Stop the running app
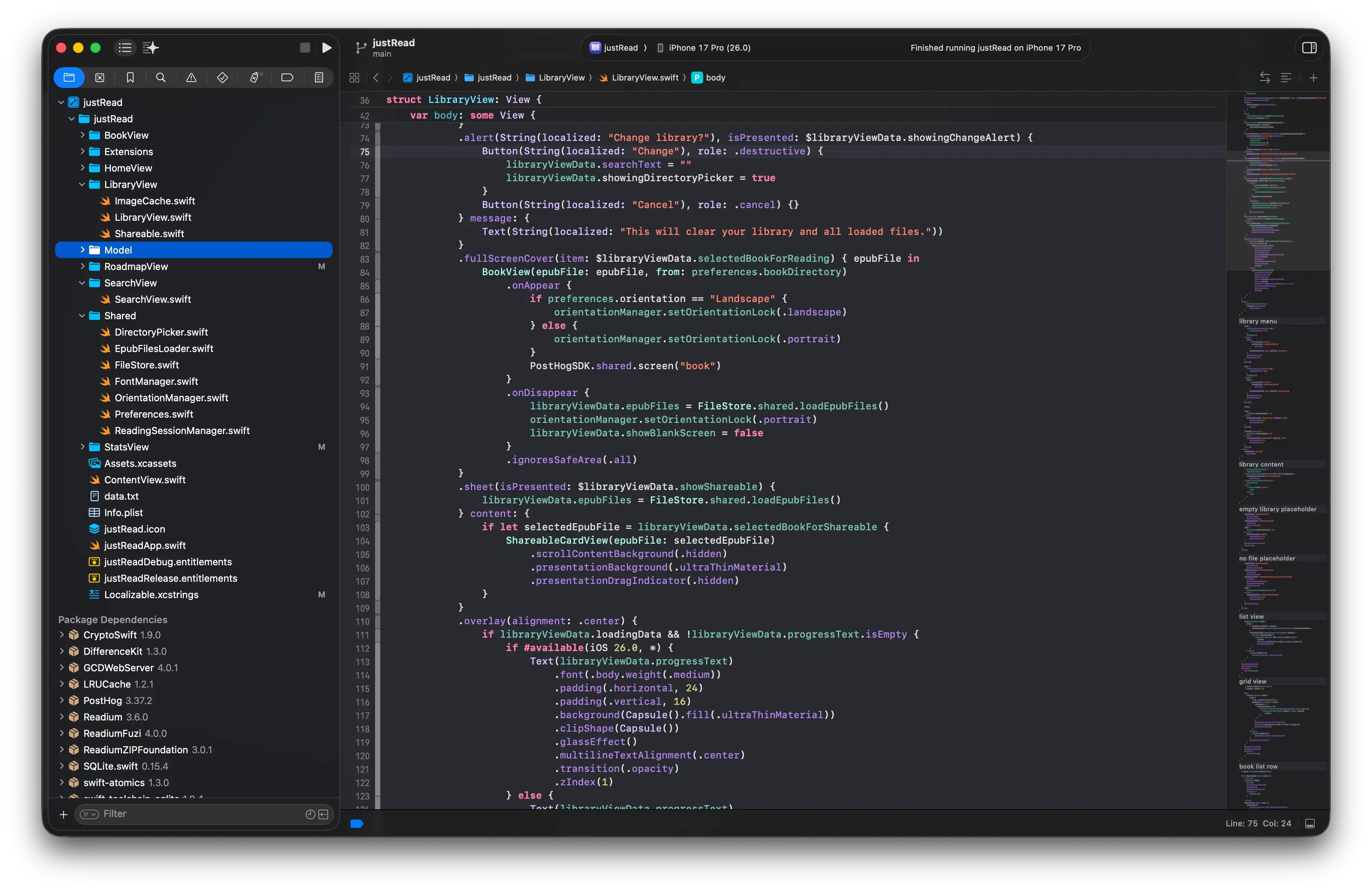This screenshot has width=1372, height=892. coord(304,47)
